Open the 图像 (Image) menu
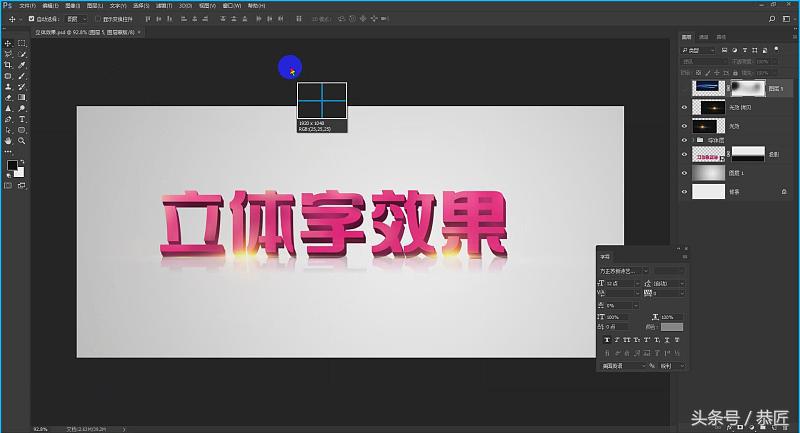The height and width of the screenshot is (433, 800). point(72,6)
